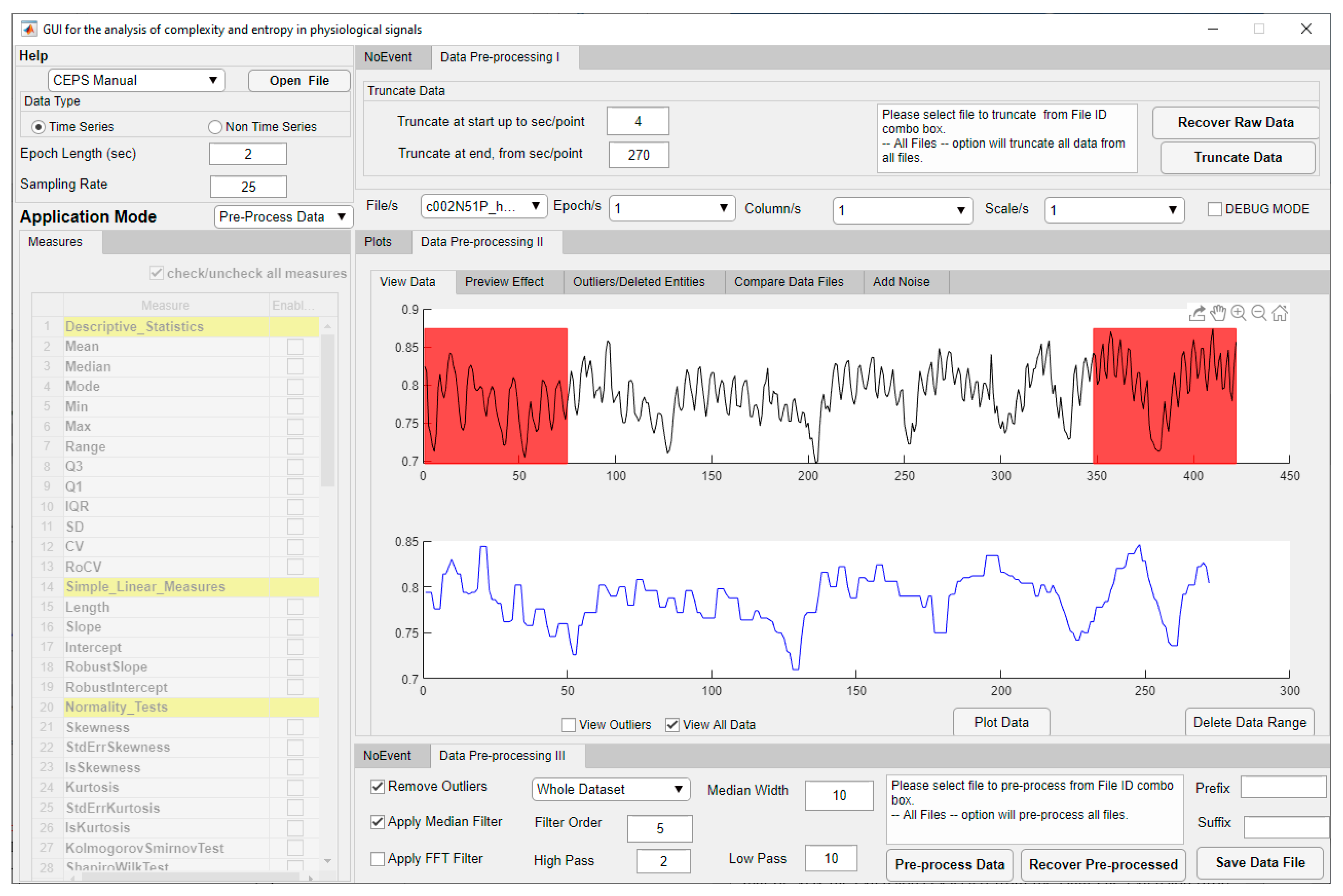Open the Outliers/Deleted Entities tab
The width and height of the screenshot is (1343, 896).
pos(639,282)
